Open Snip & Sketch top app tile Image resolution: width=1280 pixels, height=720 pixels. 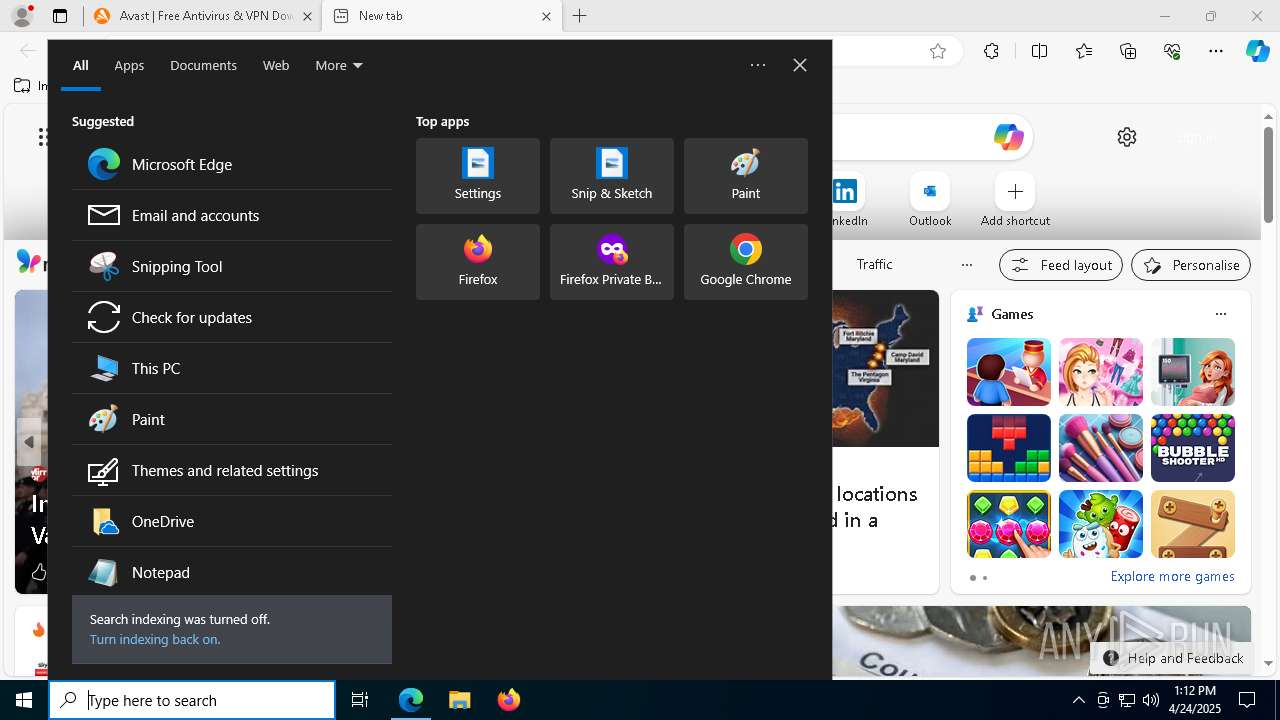click(x=612, y=176)
